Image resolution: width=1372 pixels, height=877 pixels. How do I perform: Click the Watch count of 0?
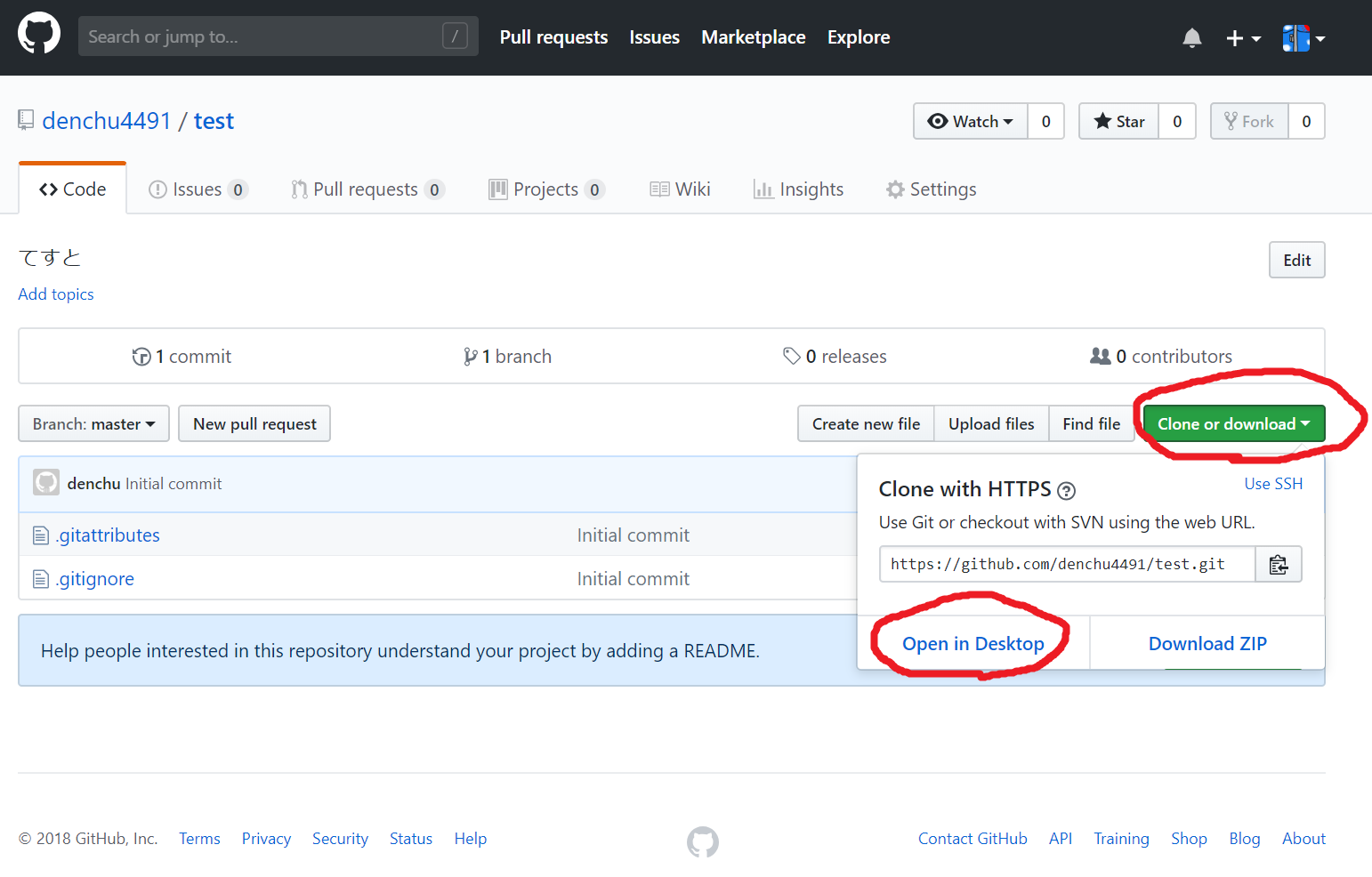click(1046, 121)
